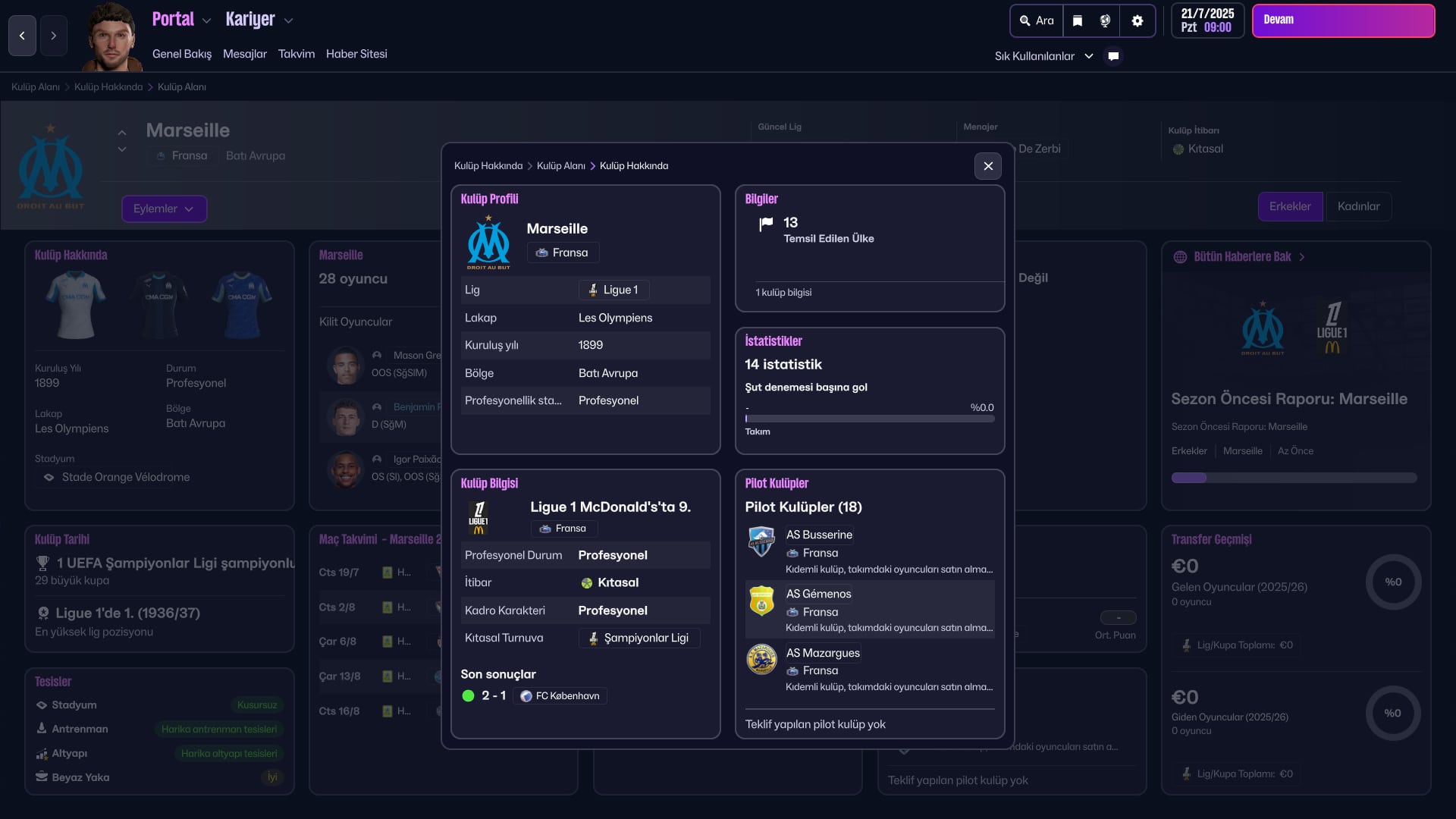The image size is (1456, 819).
Task: Click the AS Gémenos club badge
Action: click(x=761, y=601)
